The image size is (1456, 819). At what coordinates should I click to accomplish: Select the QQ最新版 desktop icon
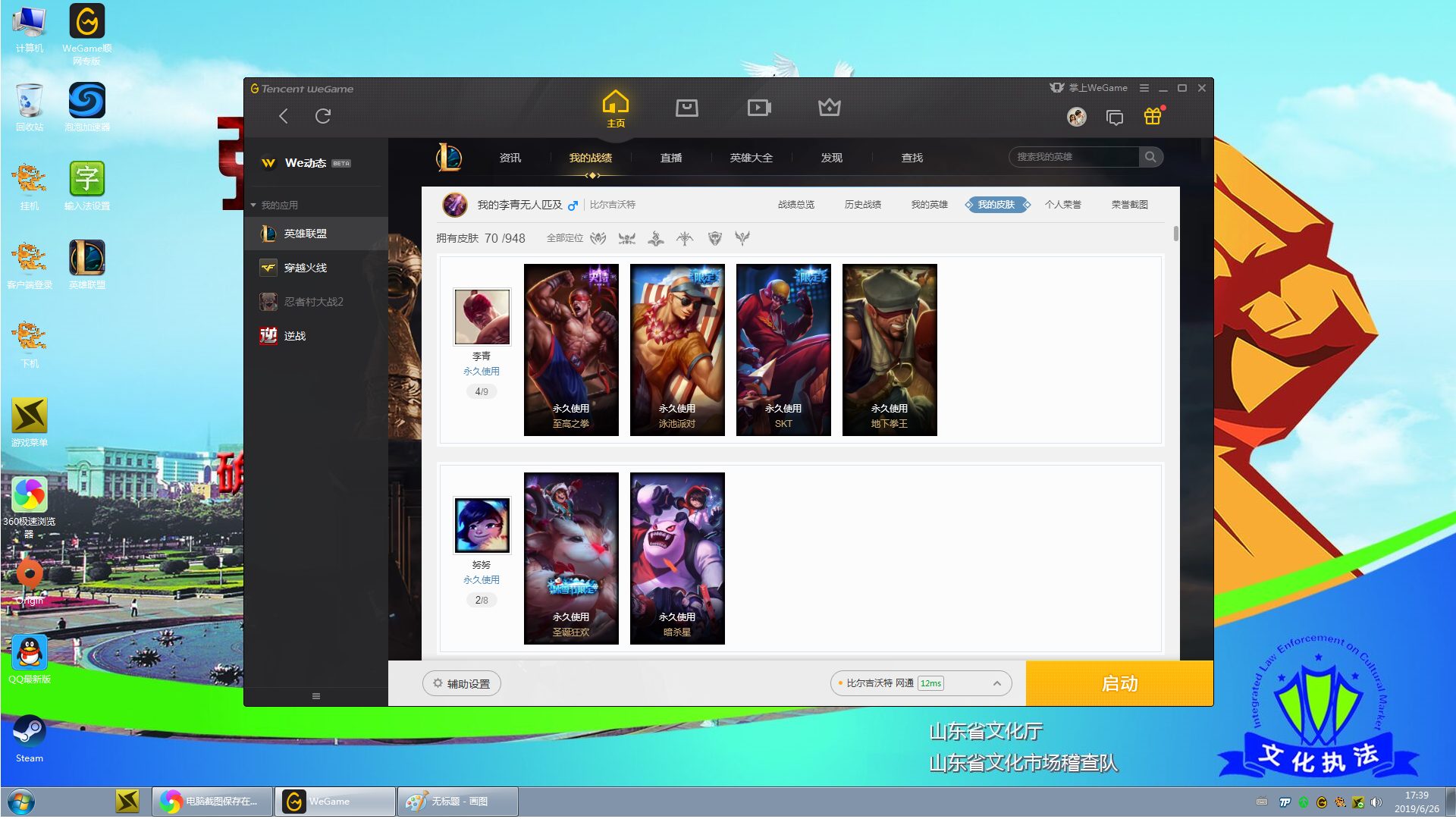pos(30,660)
